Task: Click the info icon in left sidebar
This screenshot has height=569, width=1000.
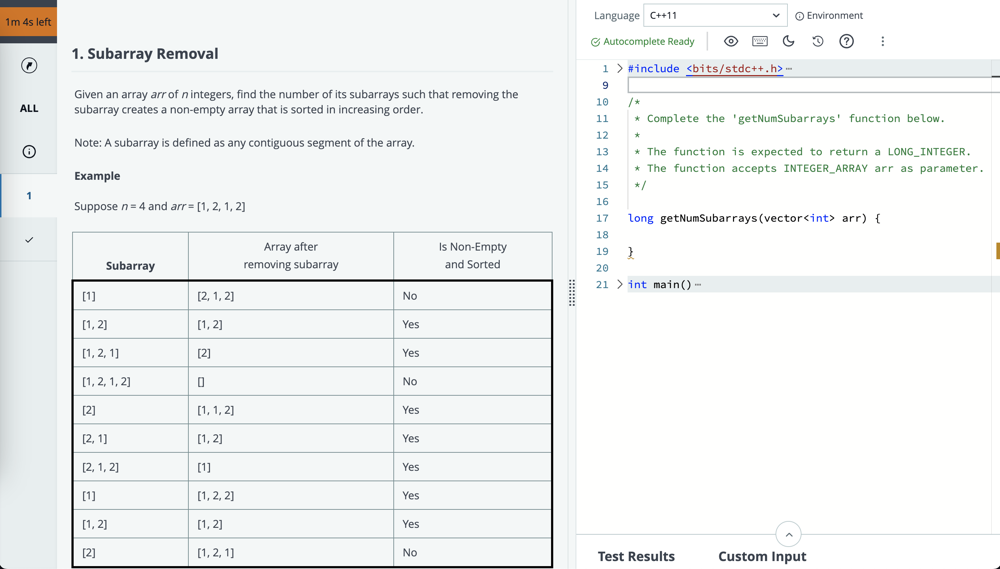Action: coord(29,152)
